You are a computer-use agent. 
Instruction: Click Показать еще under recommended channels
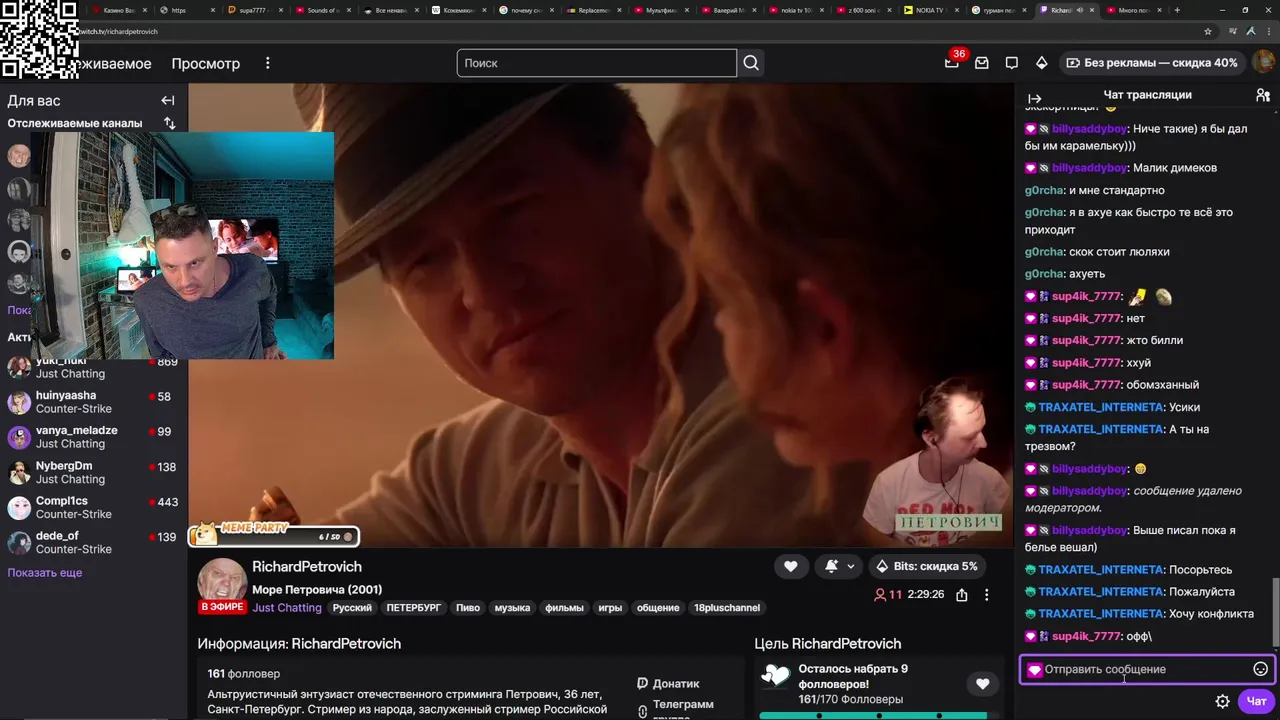45,573
